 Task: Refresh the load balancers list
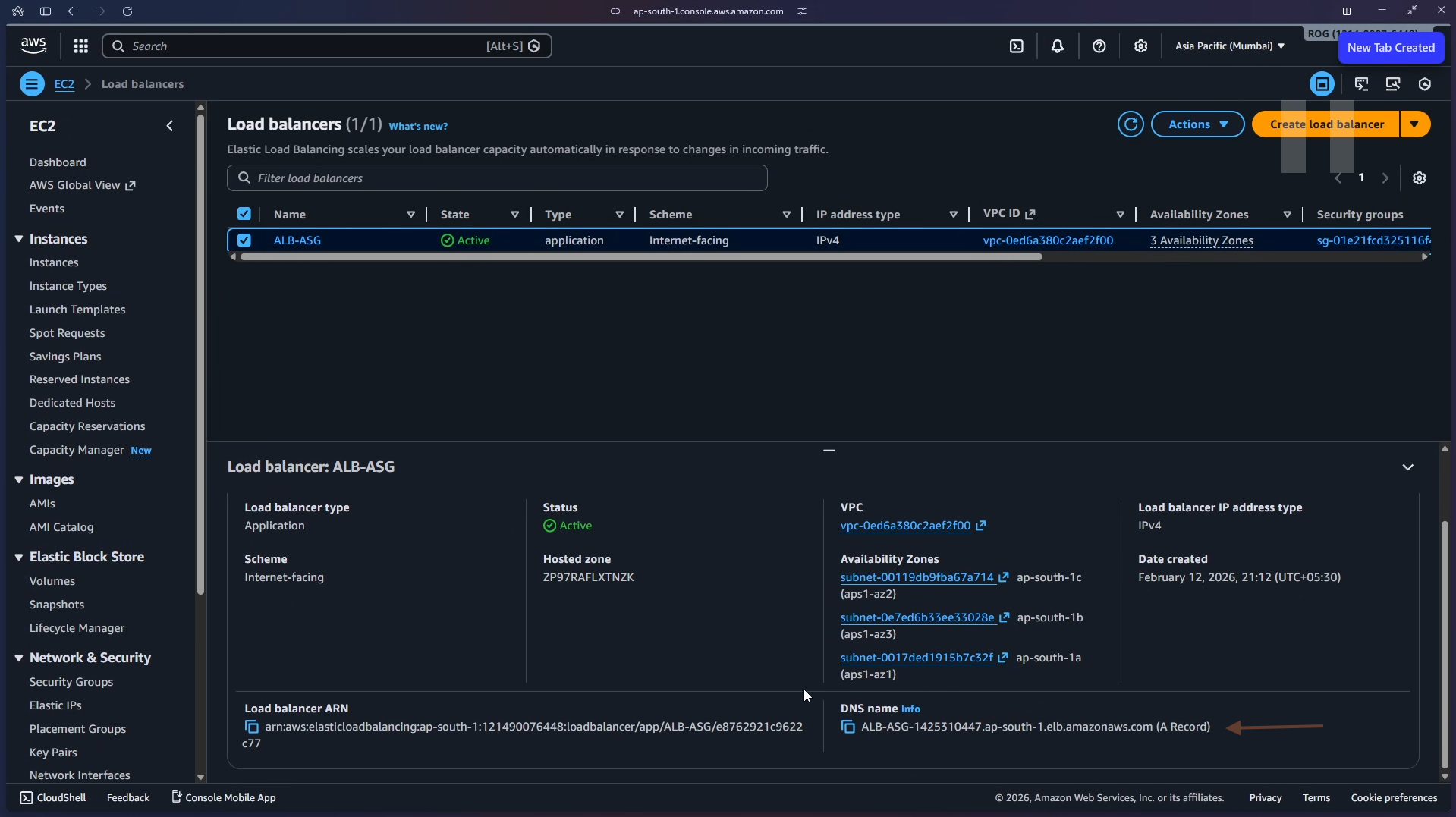click(1131, 124)
